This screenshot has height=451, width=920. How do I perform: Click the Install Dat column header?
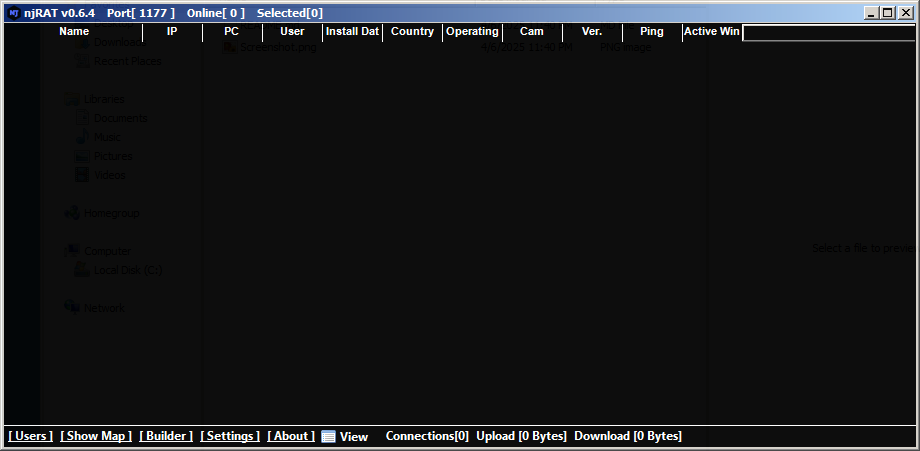pos(352,32)
